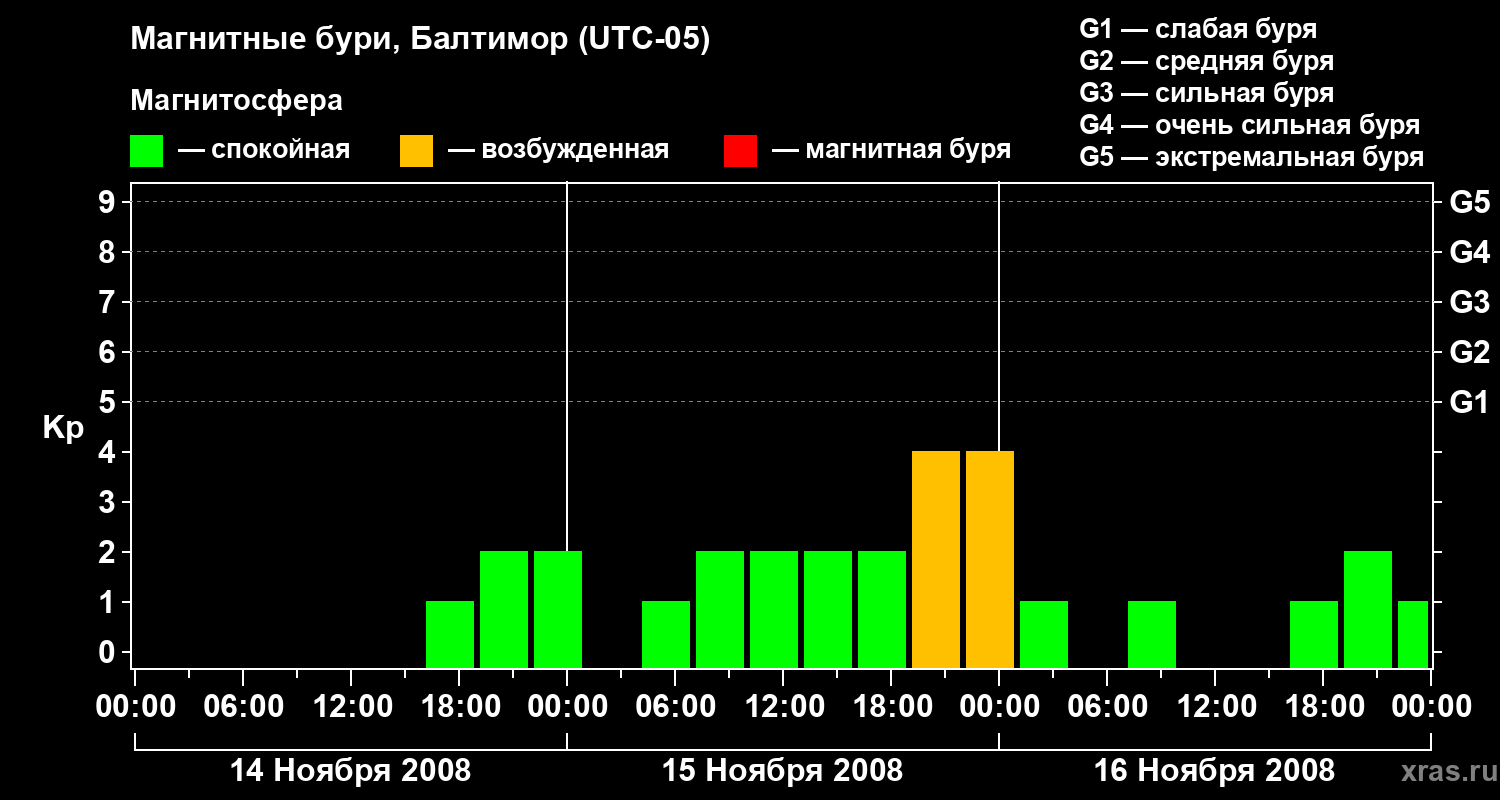
Task: Click the vertical midnight line starting 16 November
Action: (x=999, y=315)
